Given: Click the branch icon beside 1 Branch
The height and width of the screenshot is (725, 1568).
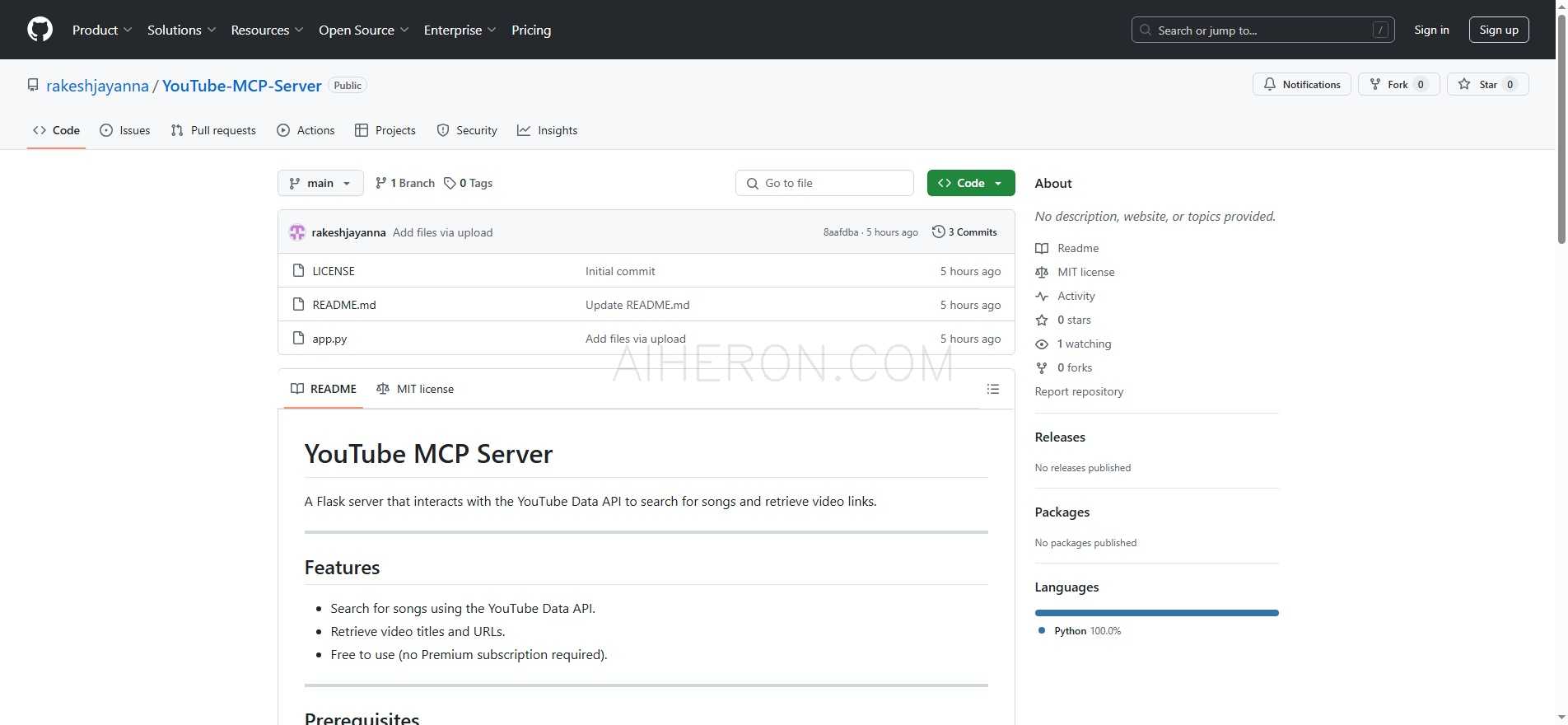Looking at the screenshot, I should click(380, 183).
